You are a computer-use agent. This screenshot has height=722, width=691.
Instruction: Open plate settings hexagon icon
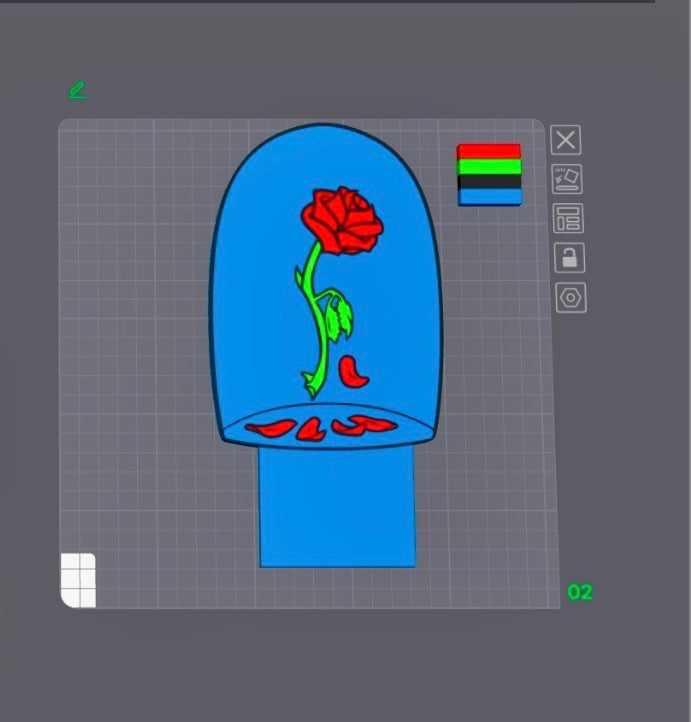pyautogui.click(x=570, y=298)
